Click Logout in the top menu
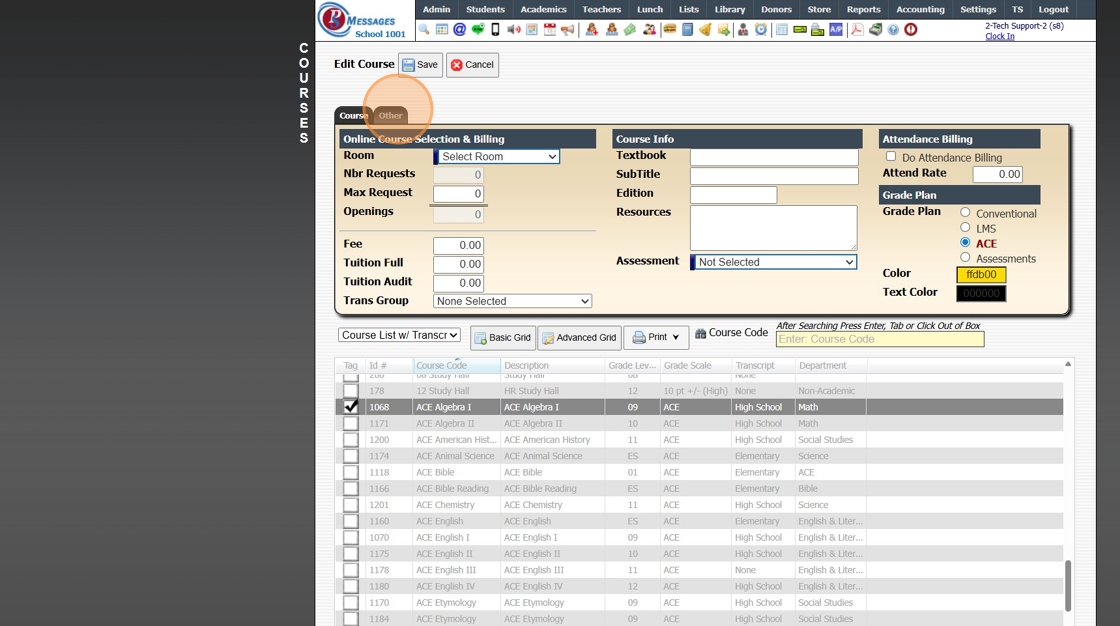The height and width of the screenshot is (626, 1120). pyautogui.click(x=1053, y=9)
